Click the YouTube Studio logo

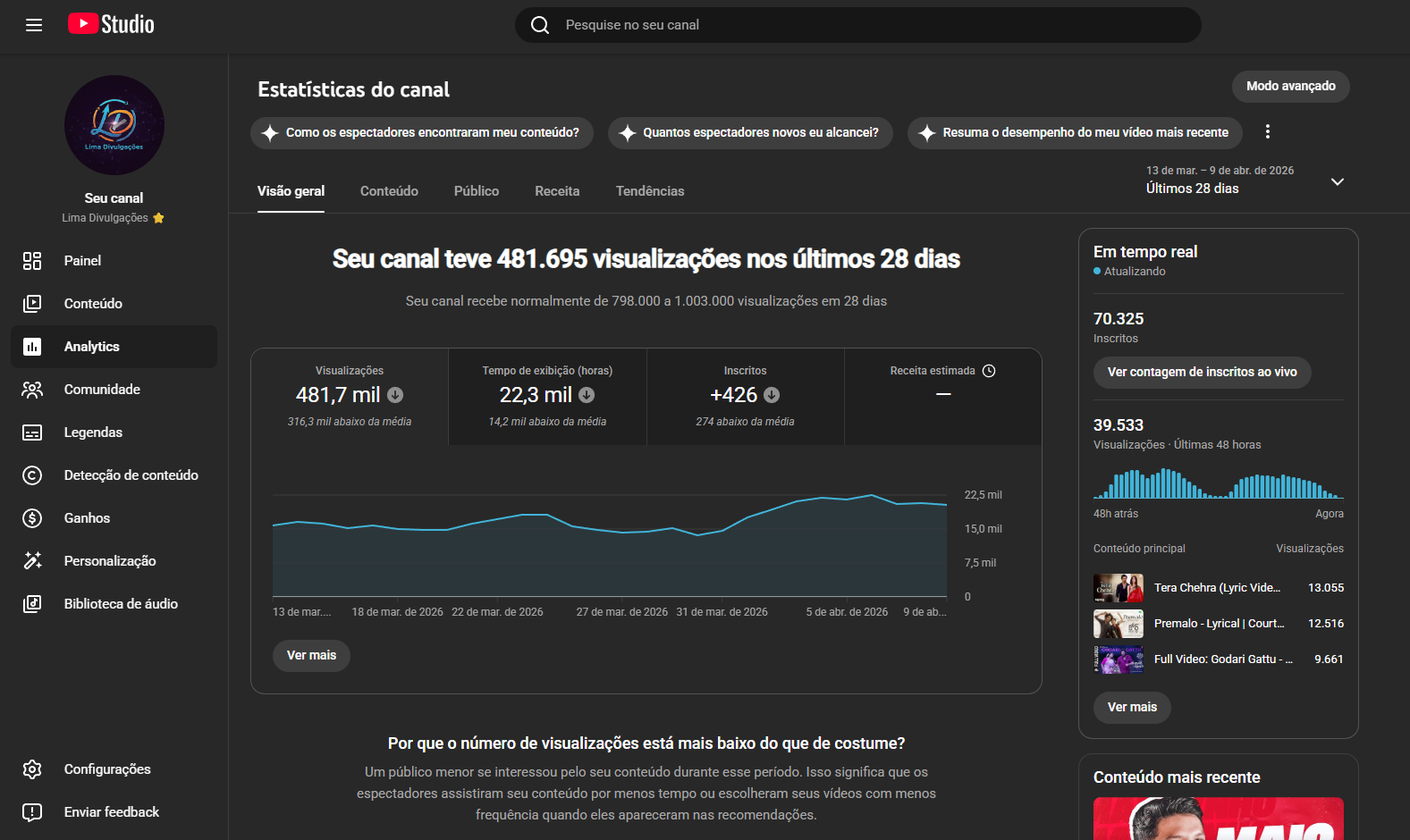pos(111,24)
